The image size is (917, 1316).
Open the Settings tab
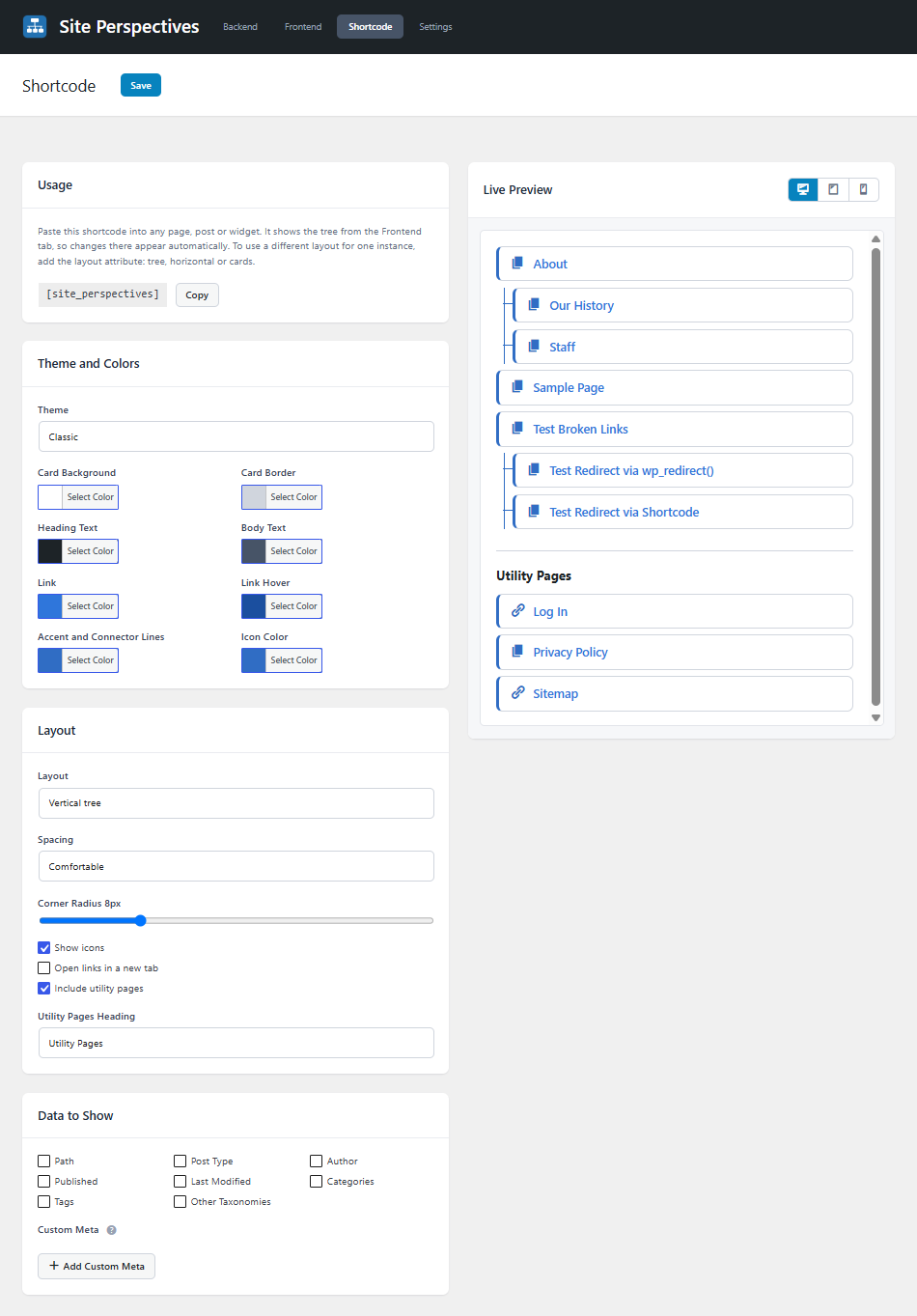[435, 27]
